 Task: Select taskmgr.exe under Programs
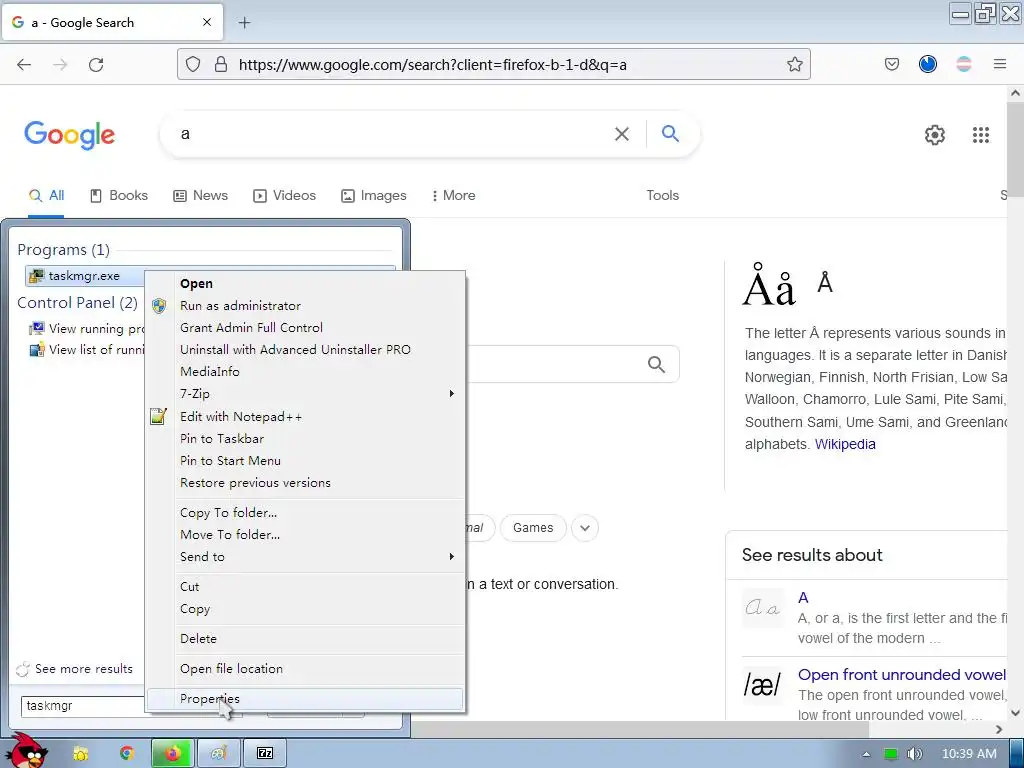click(x=84, y=276)
